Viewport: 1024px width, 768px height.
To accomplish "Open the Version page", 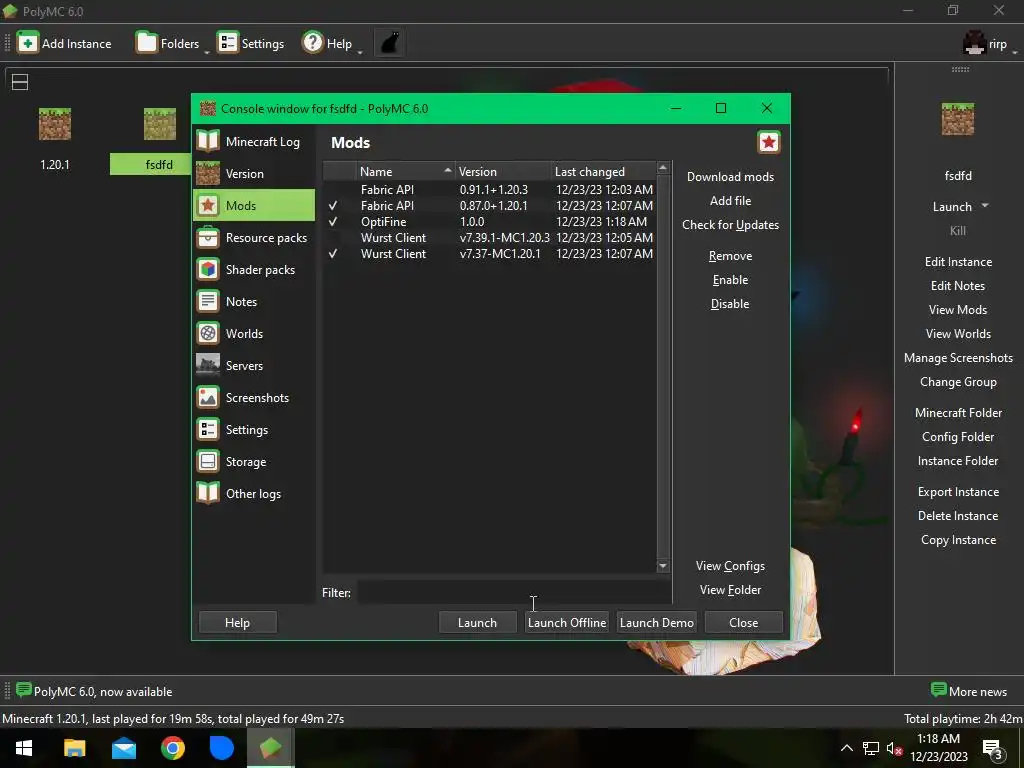I will 254,174.
